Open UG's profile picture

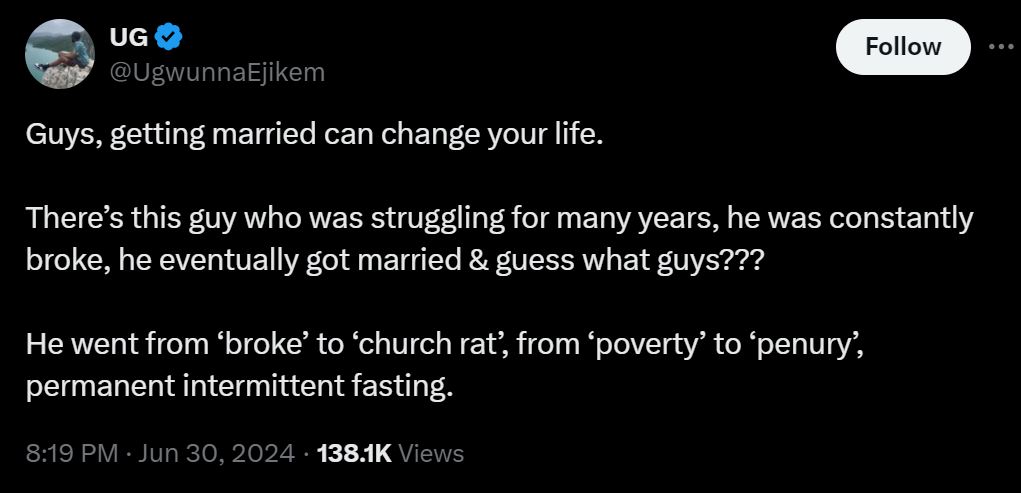pos(57,54)
